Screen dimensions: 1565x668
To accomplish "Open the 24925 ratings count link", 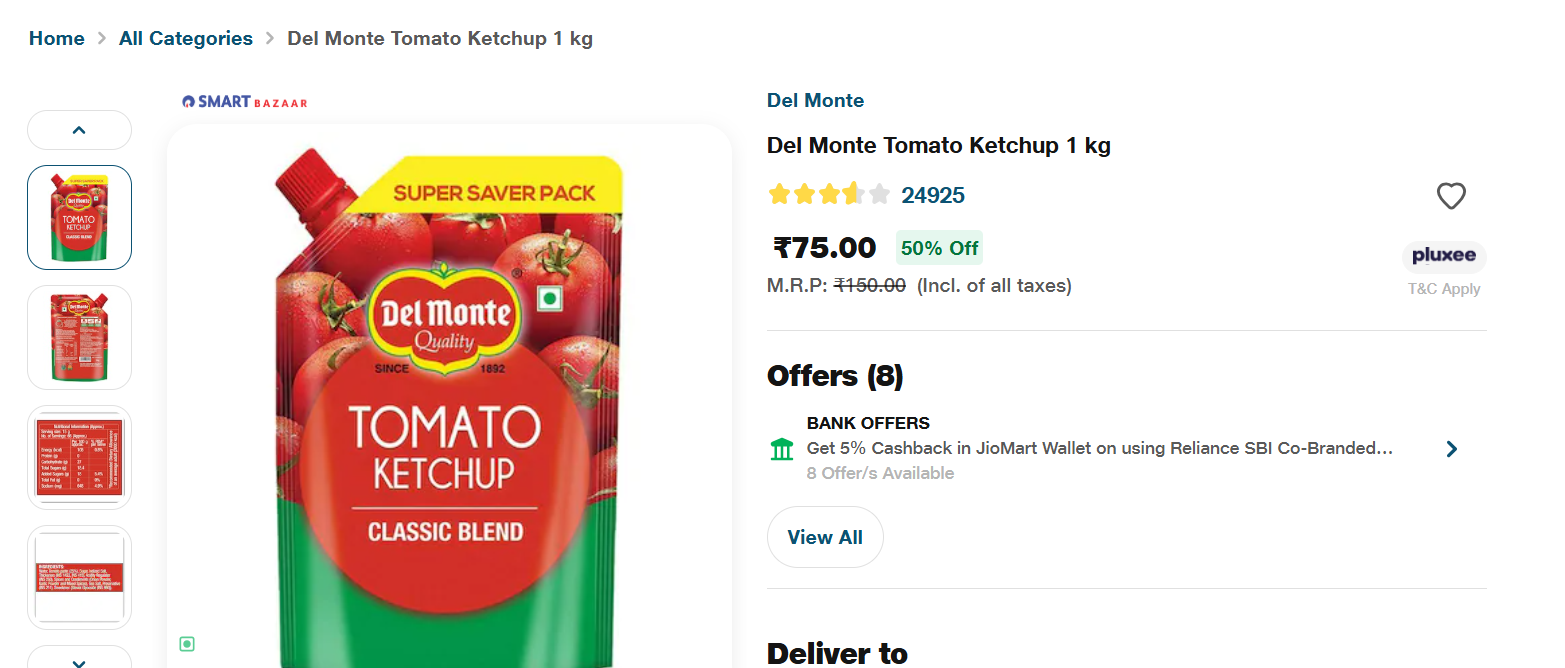I will coord(933,195).
